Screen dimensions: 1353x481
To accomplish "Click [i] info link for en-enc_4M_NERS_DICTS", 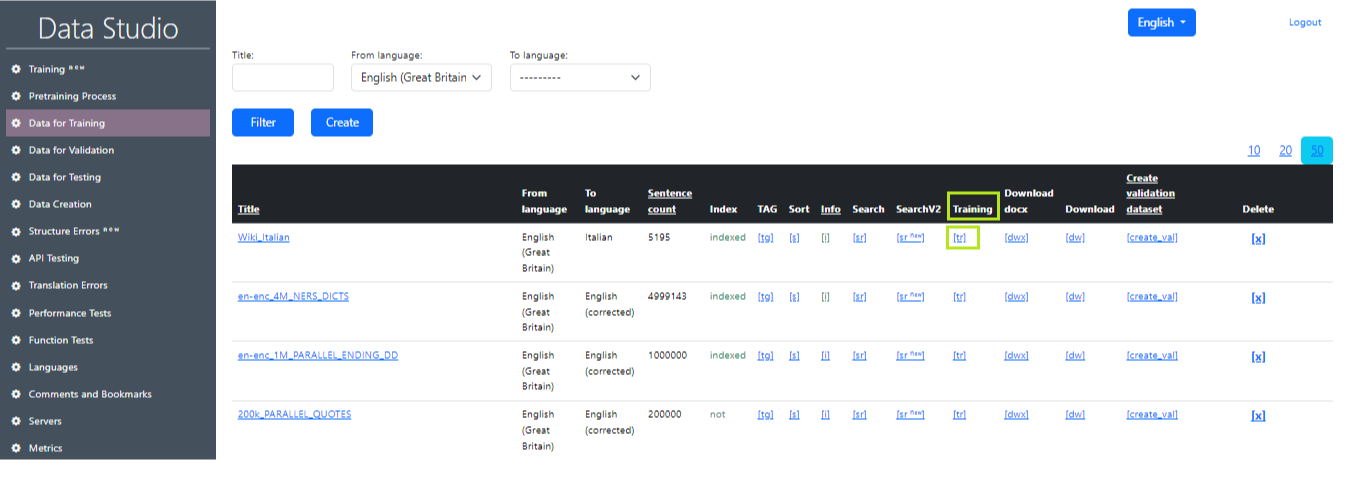I will (825, 296).
